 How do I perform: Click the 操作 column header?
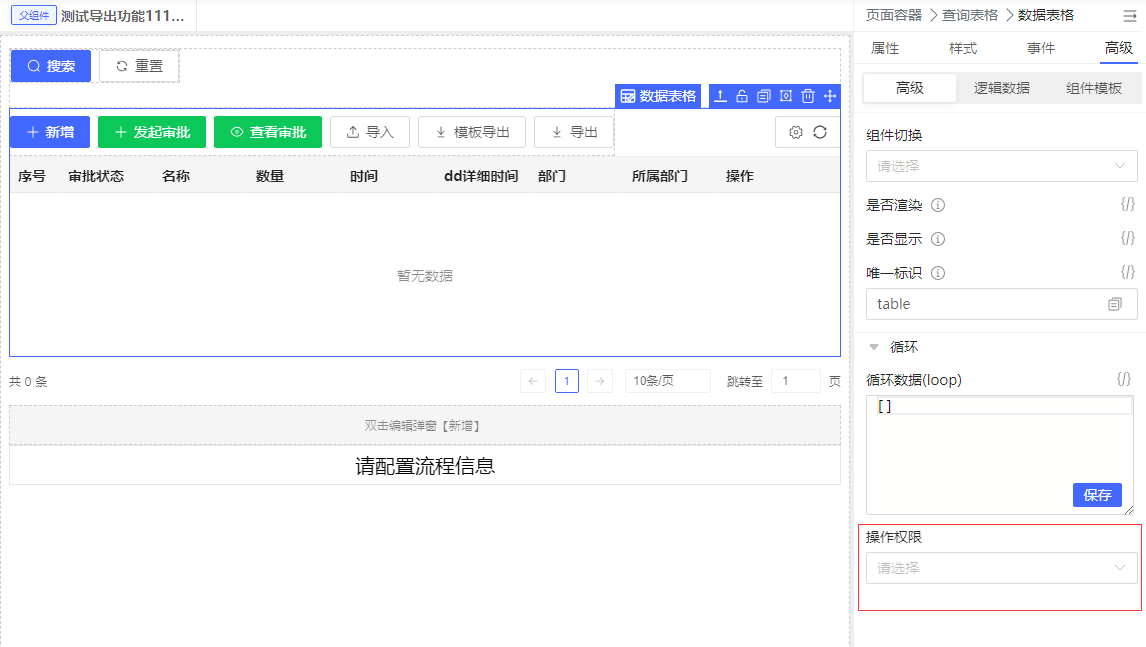[x=740, y=176]
